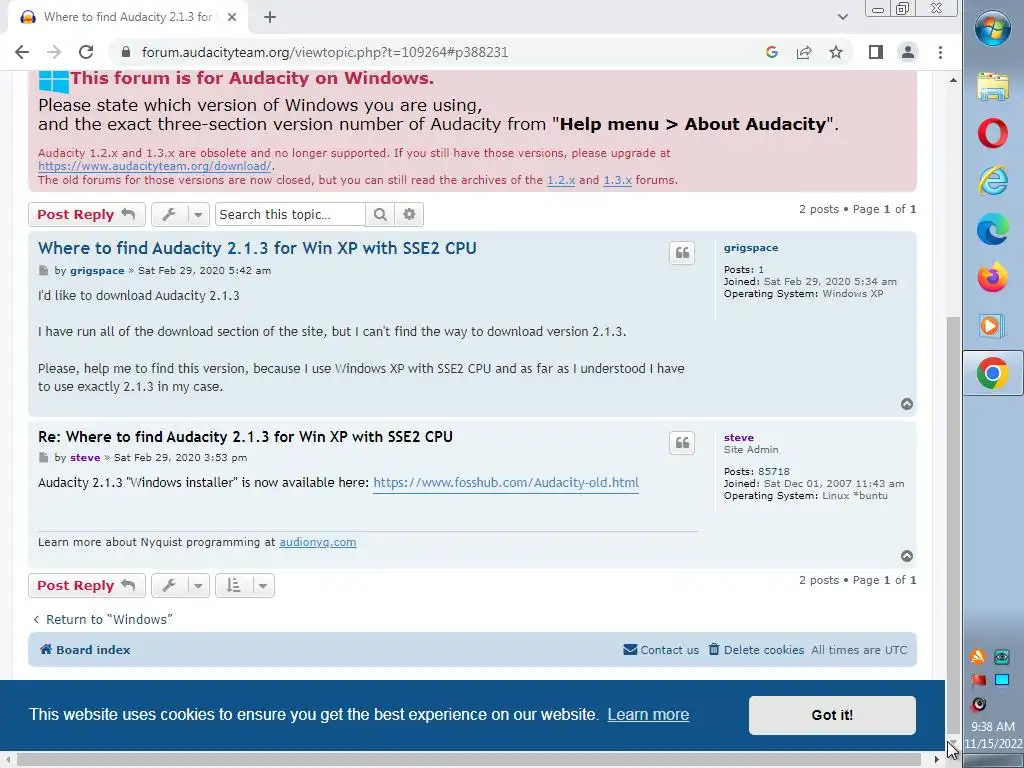Open the side panel icon

click(x=876, y=52)
